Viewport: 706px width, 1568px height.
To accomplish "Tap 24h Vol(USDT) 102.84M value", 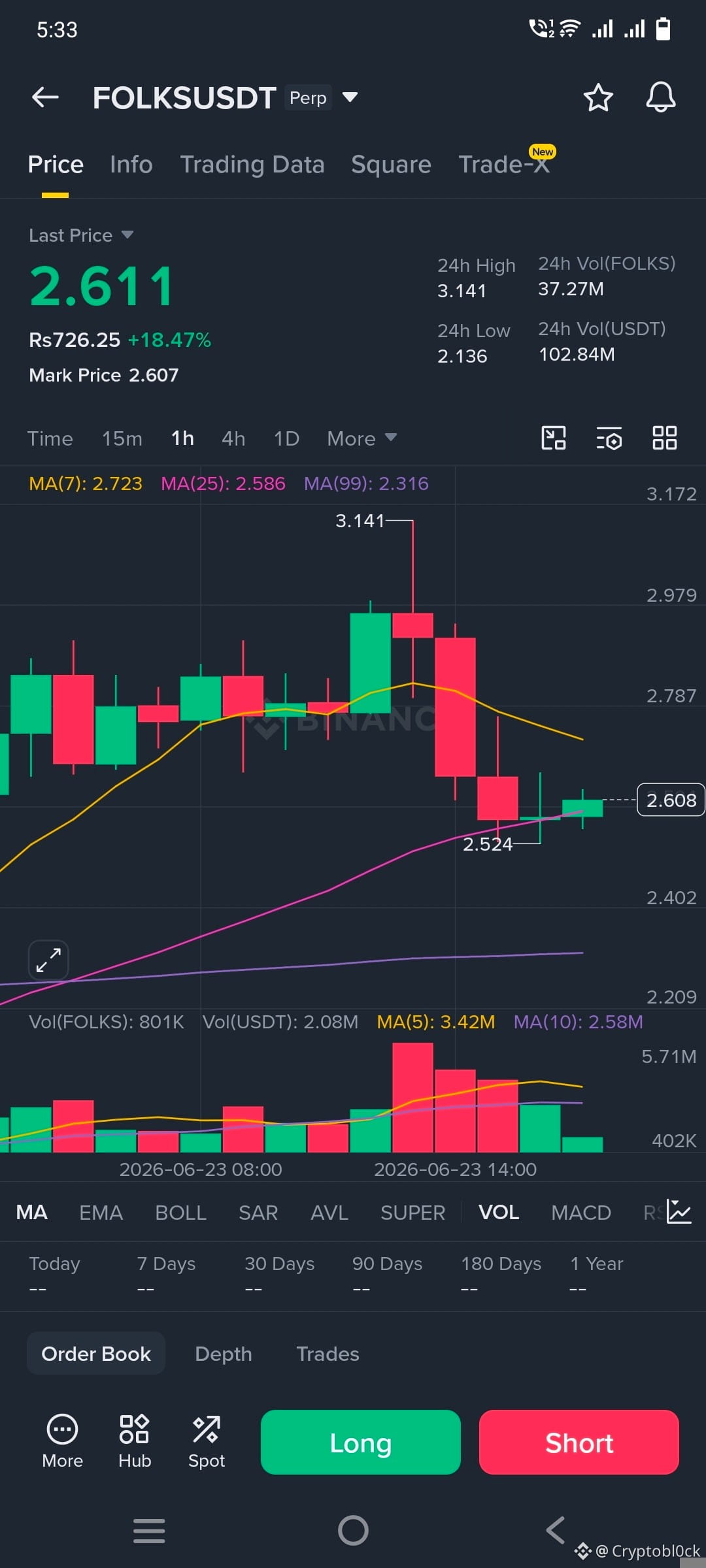I will [577, 354].
